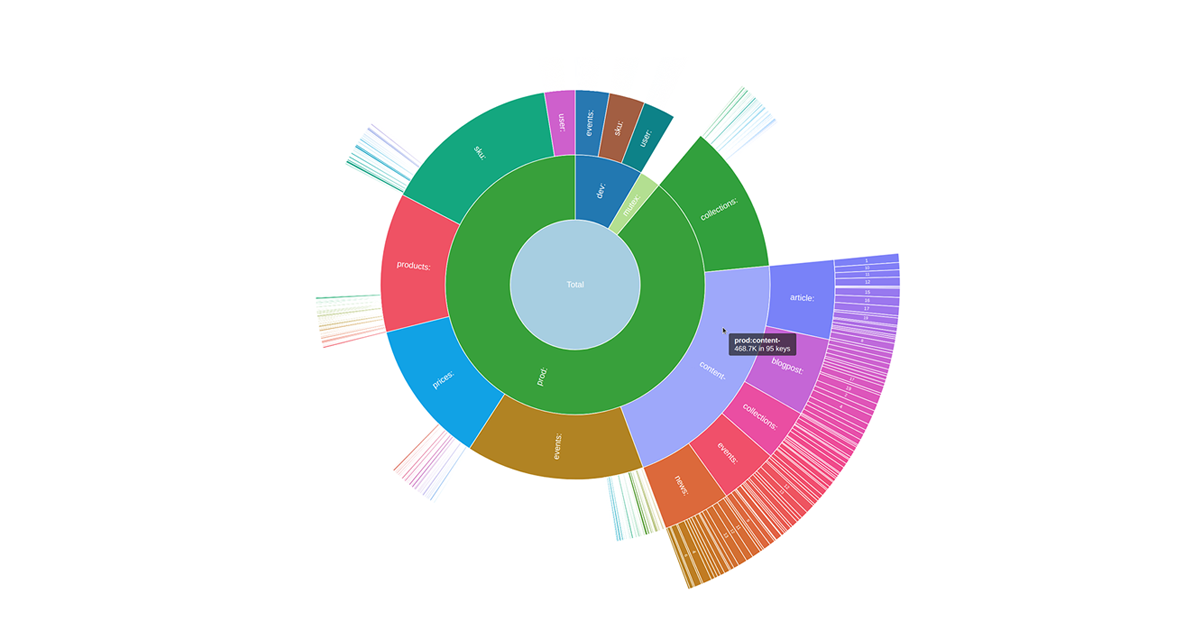This screenshot has height=630, width=1200.
Task: Click the magenta user: segment at the top
Action: click(562, 123)
